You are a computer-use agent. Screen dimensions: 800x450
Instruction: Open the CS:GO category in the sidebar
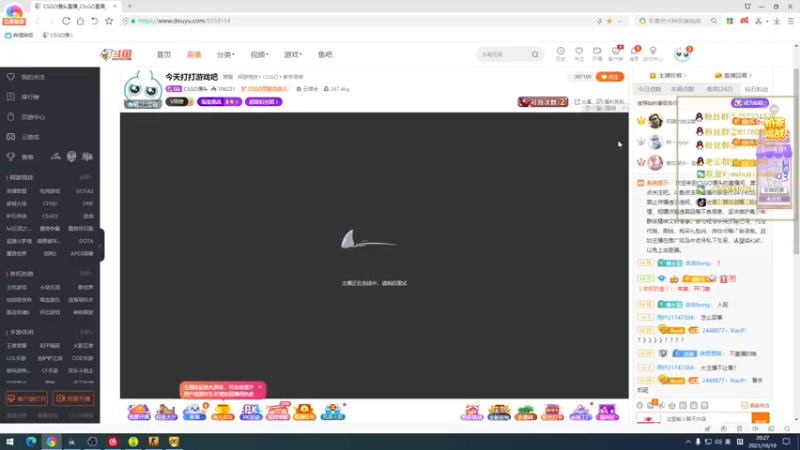point(49,216)
